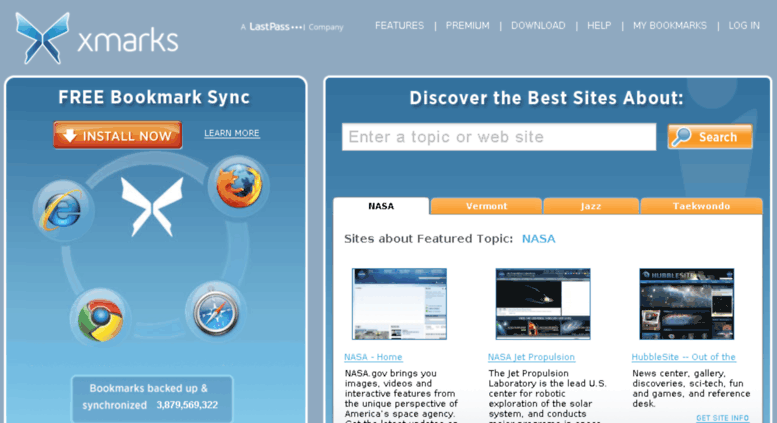Click the LEARN MORE link
777x423 pixels.
click(232, 133)
